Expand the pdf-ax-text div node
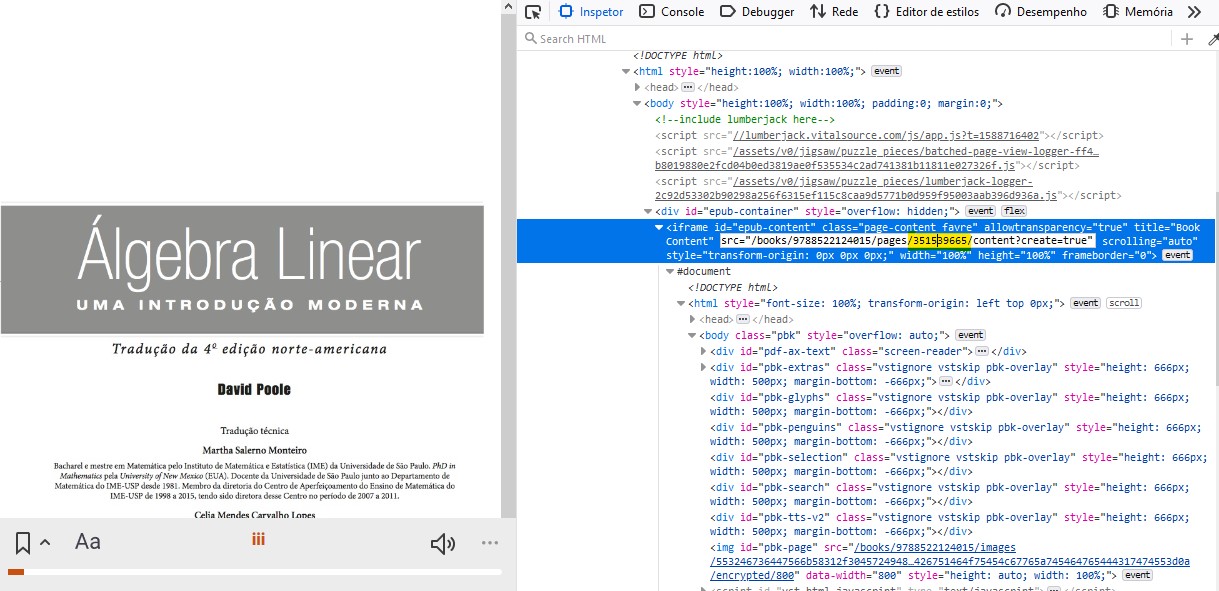1219x591 pixels. click(x=703, y=351)
